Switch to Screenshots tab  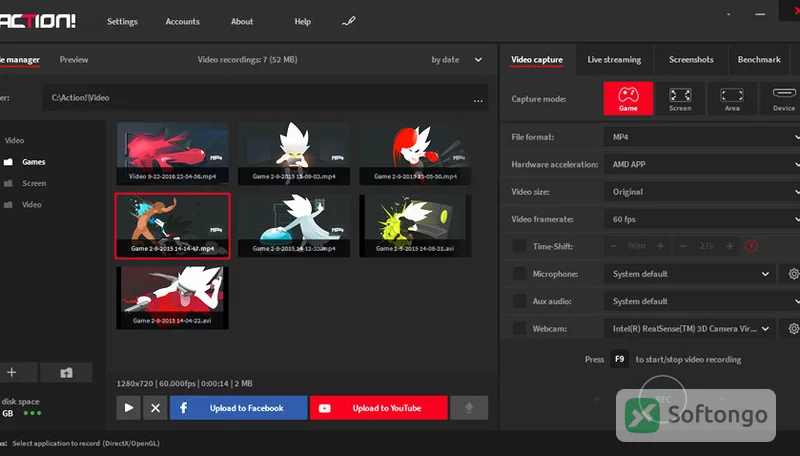(691, 60)
